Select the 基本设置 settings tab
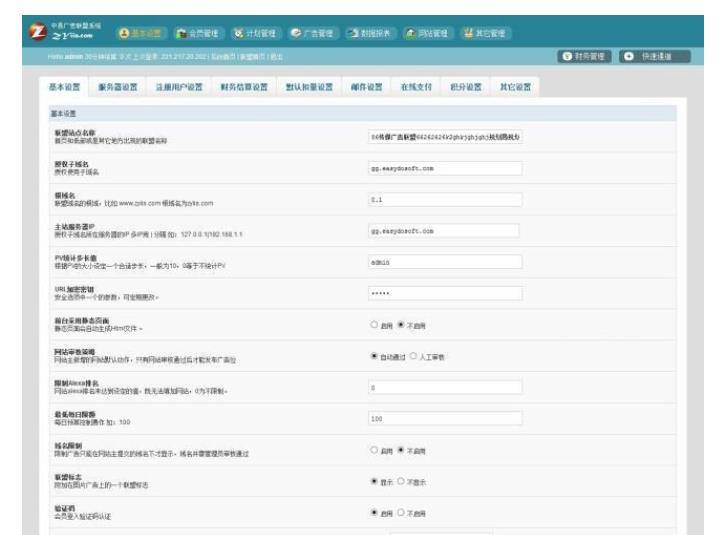The image size is (723, 535). pyautogui.click(x=64, y=87)
